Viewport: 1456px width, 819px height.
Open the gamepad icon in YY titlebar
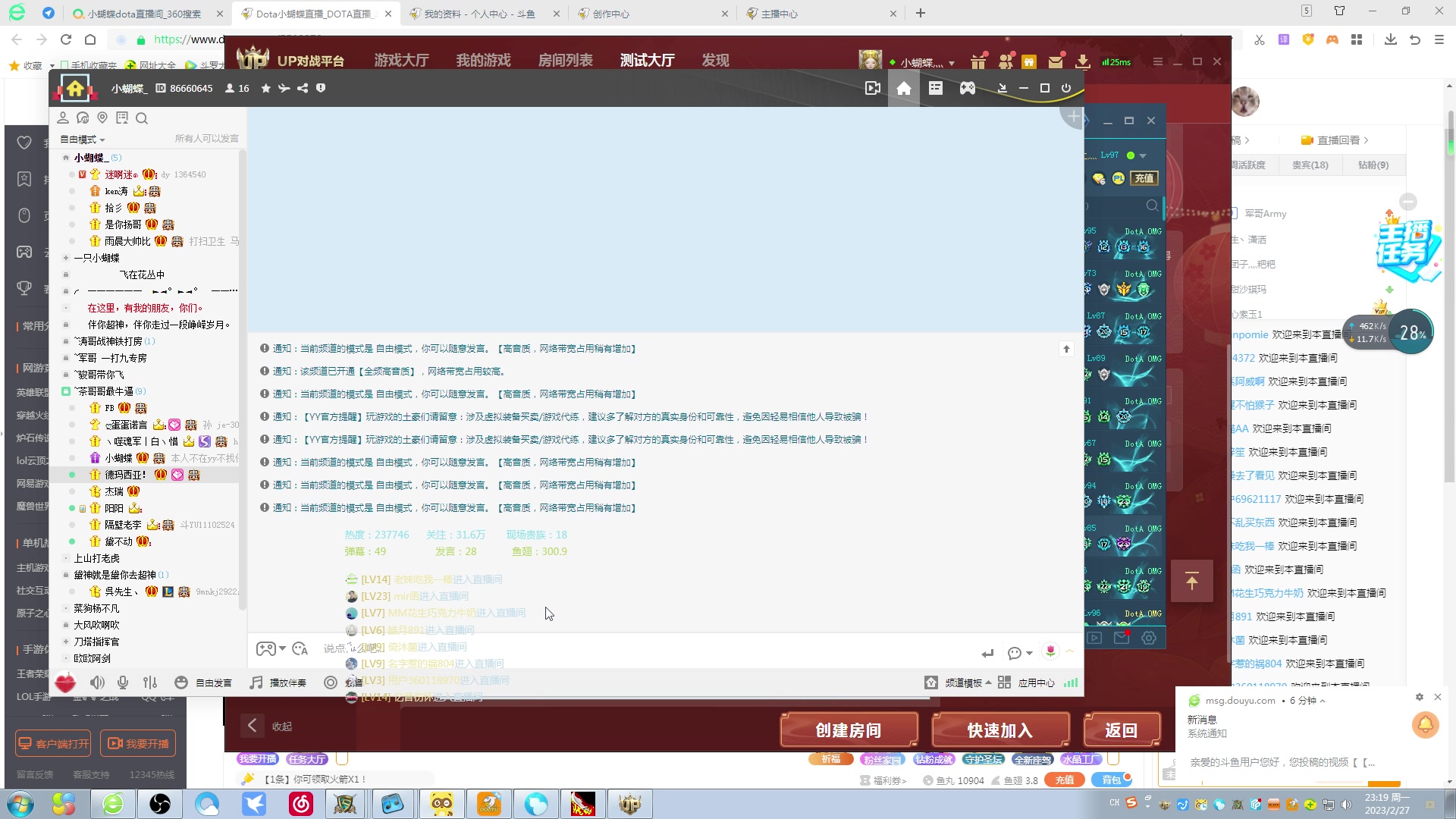click(968, 89)
